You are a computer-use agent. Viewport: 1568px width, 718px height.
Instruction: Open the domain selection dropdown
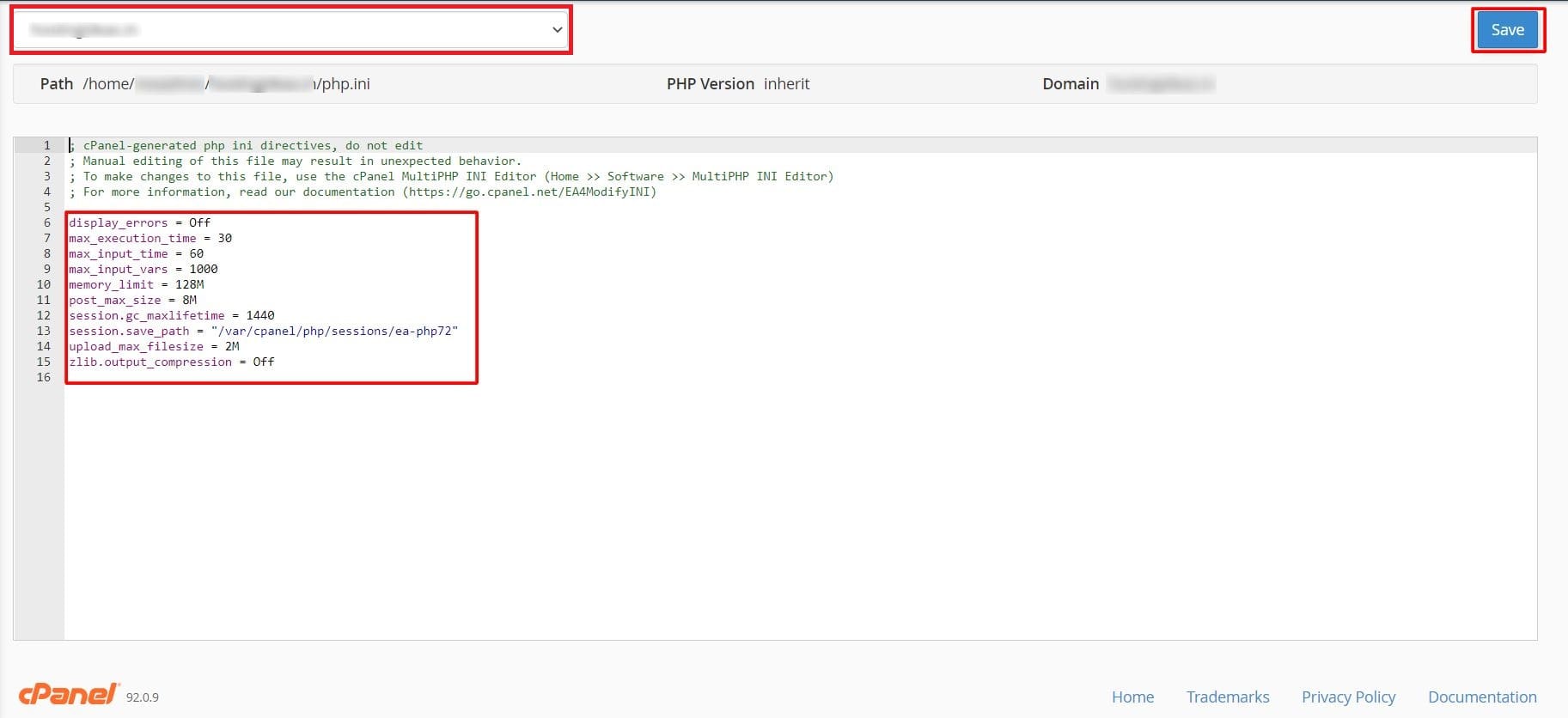(290, 30)
